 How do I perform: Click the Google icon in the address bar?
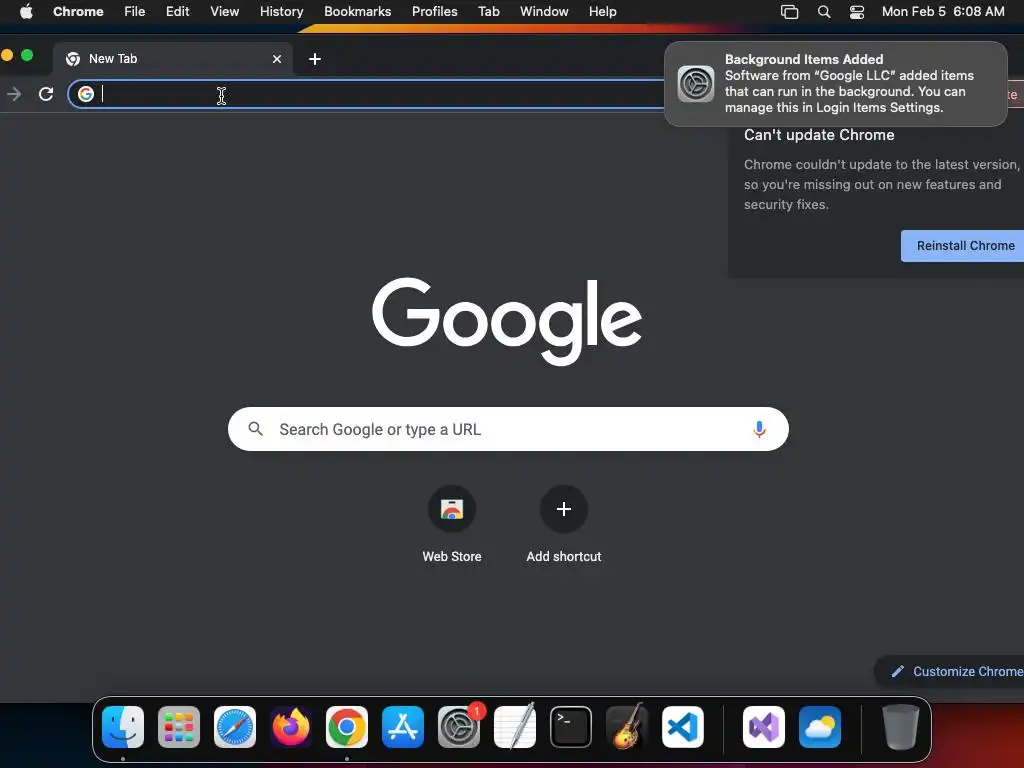pos(86,94)
